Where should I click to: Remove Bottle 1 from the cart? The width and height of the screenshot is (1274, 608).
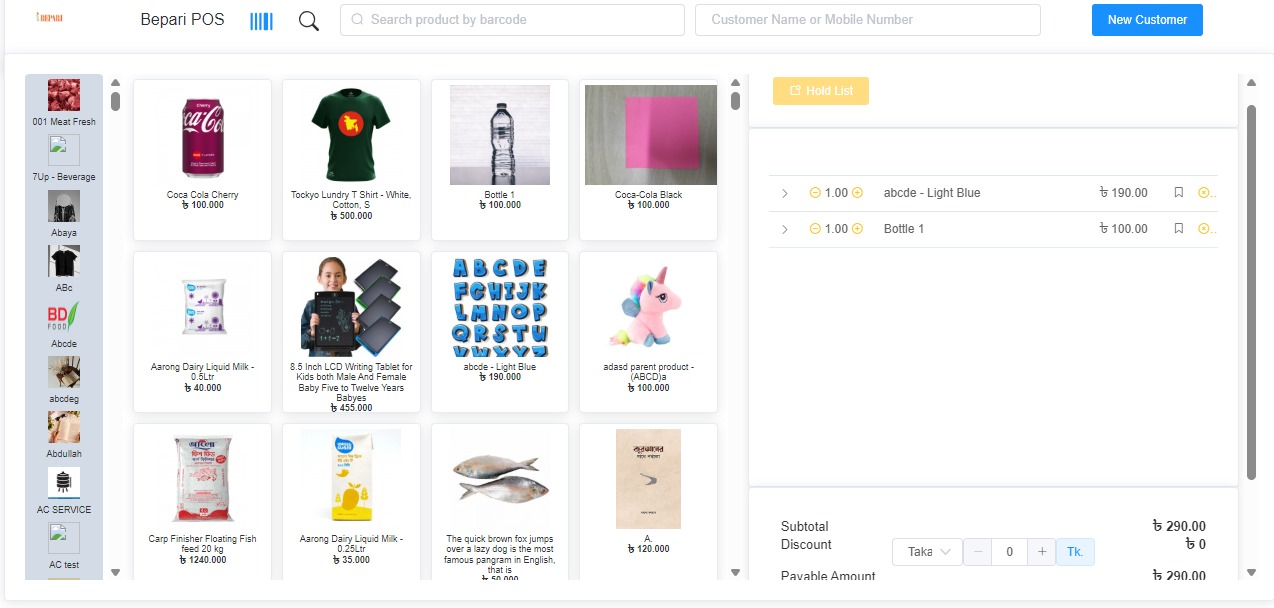(x=1204, y=229)
